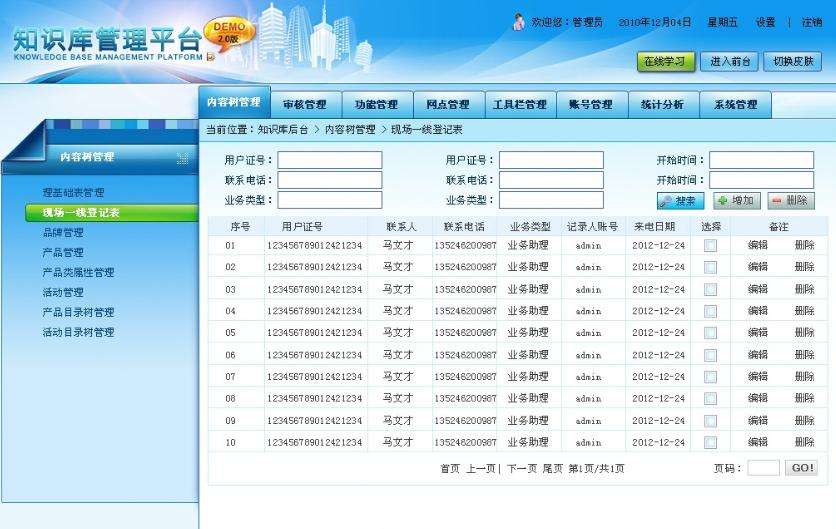This screenshot has height=529, width=836.
Task: Click the 记录人账号 column header
Action: [592, 227]
